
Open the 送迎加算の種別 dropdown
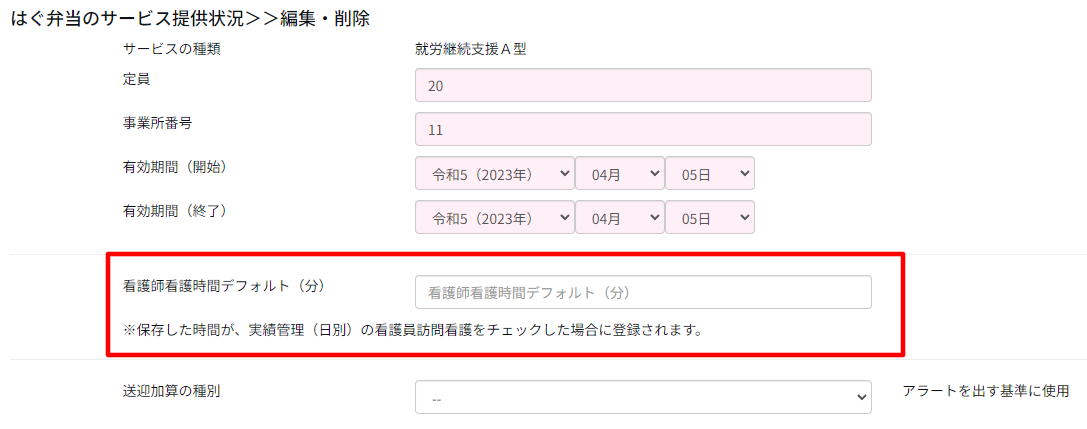click(x=642, y=398)
